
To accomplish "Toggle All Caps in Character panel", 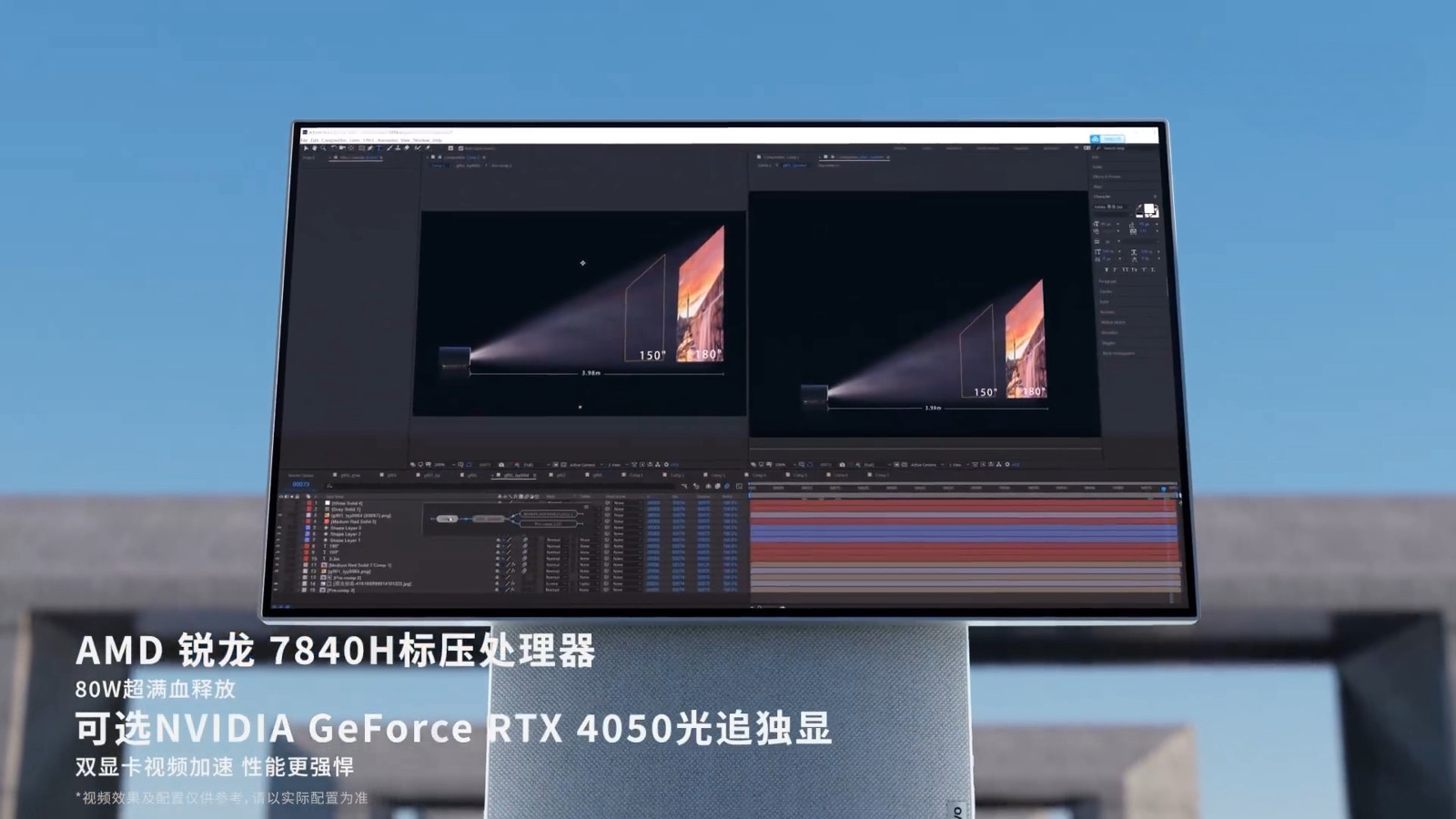I will pyautogui.click(x=1125, y=269).
